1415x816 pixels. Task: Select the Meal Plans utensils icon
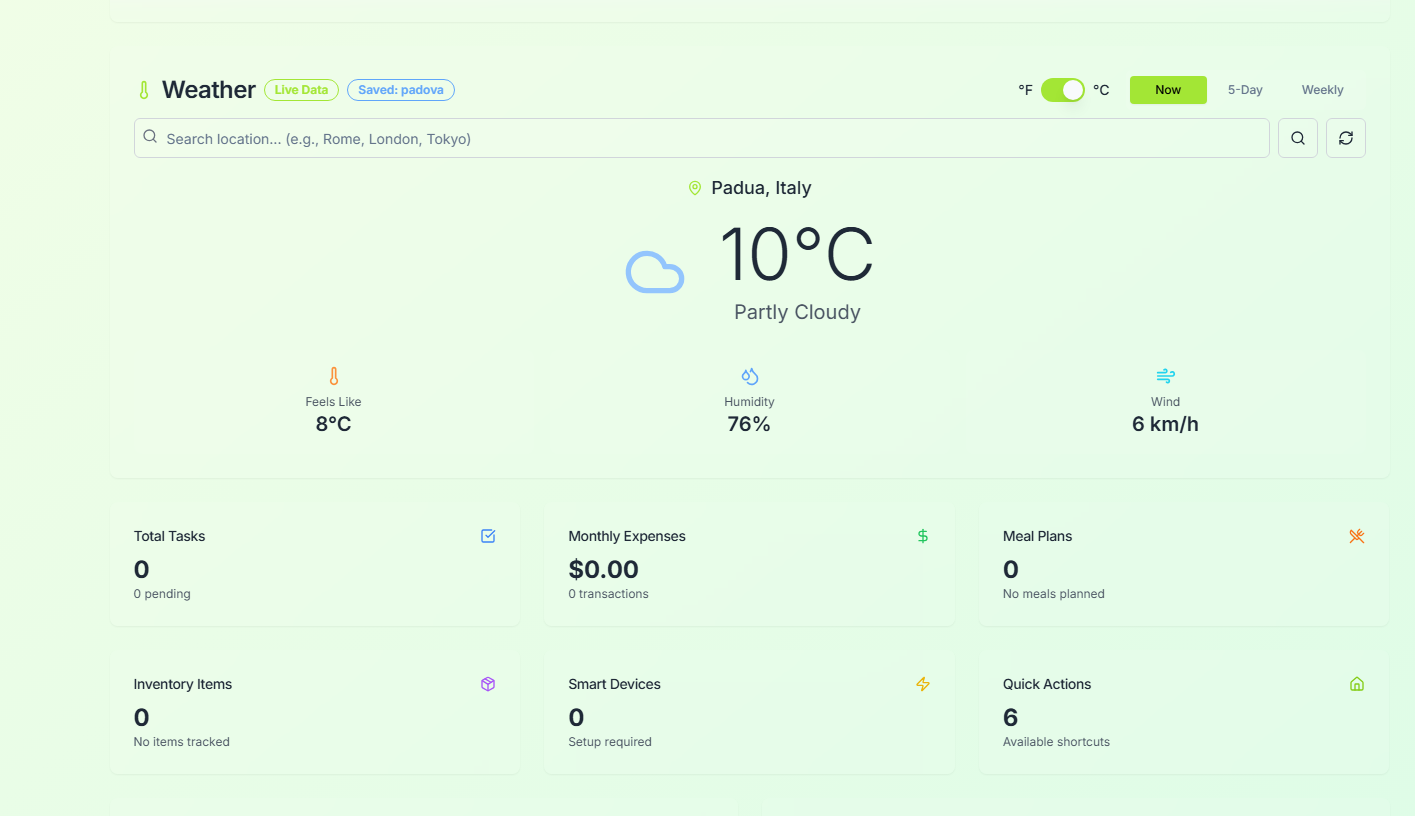(1357, 536)
